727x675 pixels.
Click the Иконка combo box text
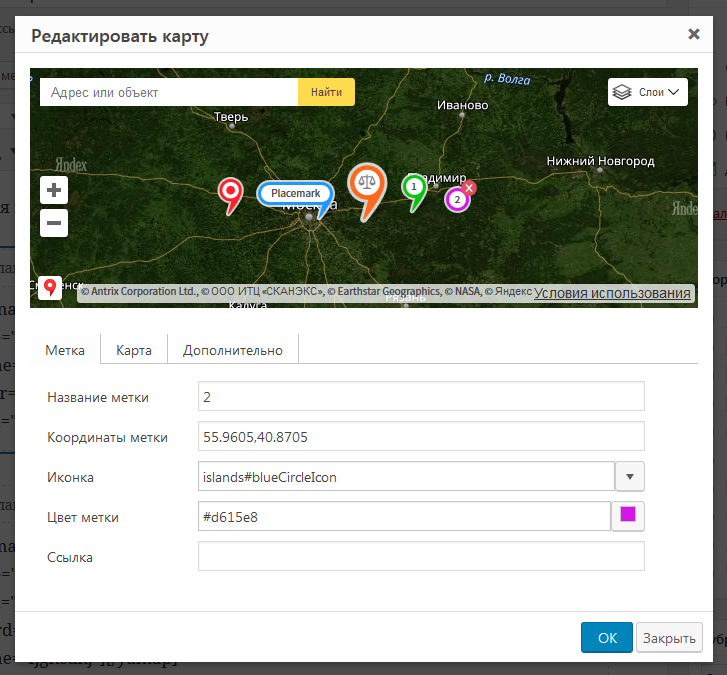[406, 476]
